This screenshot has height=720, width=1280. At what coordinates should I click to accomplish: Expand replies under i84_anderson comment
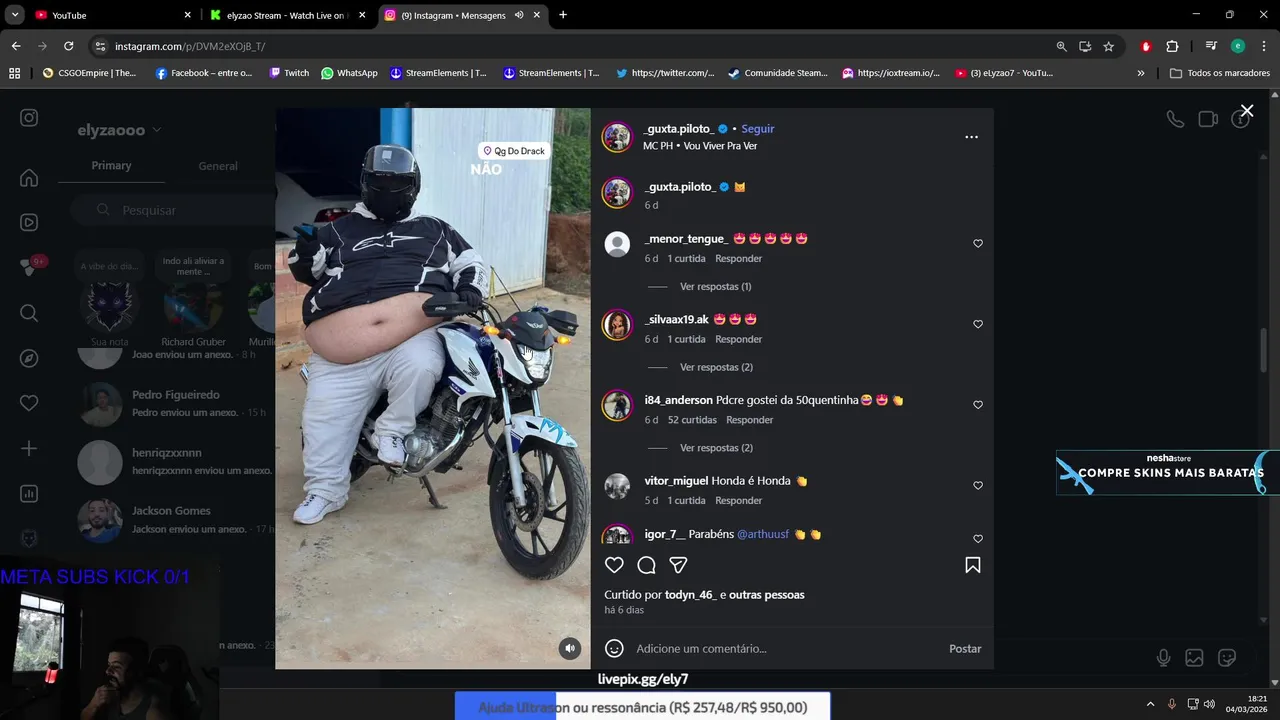pyautogui.click(x=716, y=448)
